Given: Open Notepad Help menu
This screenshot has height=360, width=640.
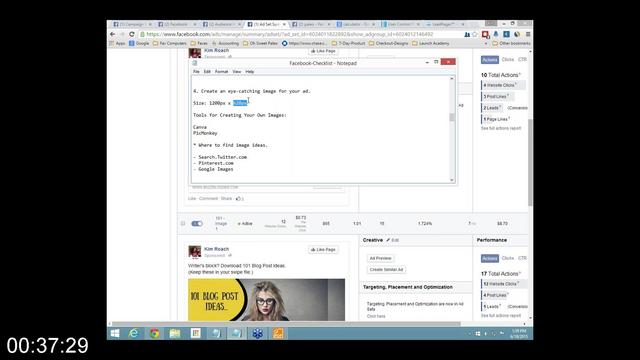Looking at the screenshot, I should point(249,71).
